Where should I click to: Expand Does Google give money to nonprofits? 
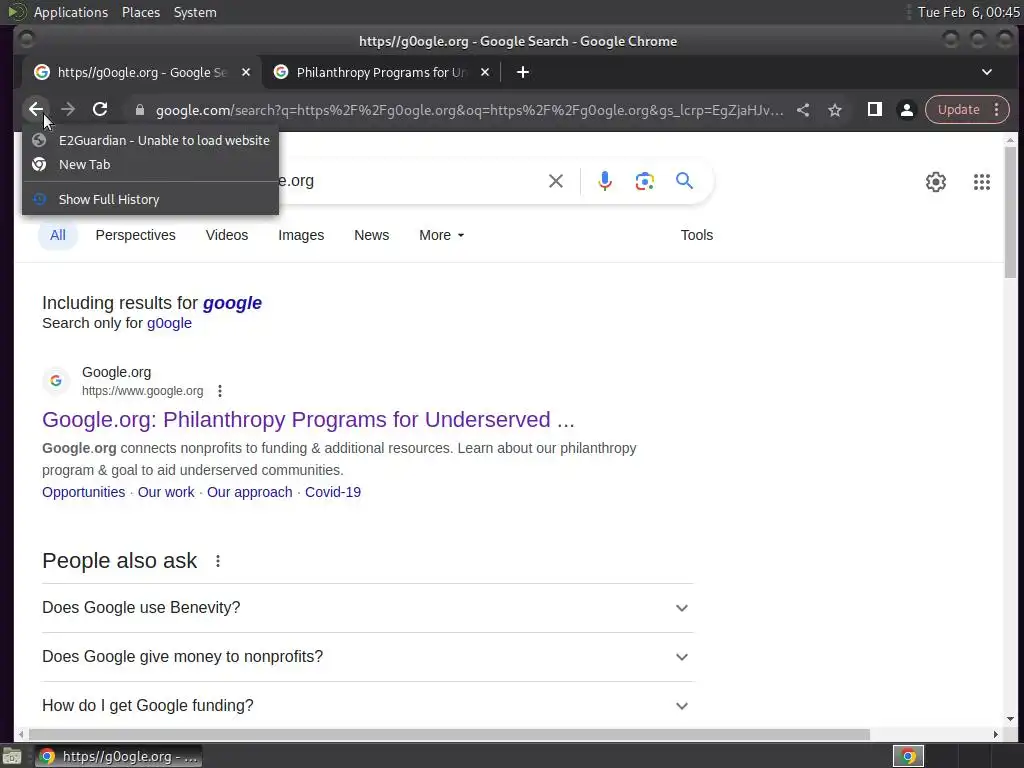(x=367, y=656)
